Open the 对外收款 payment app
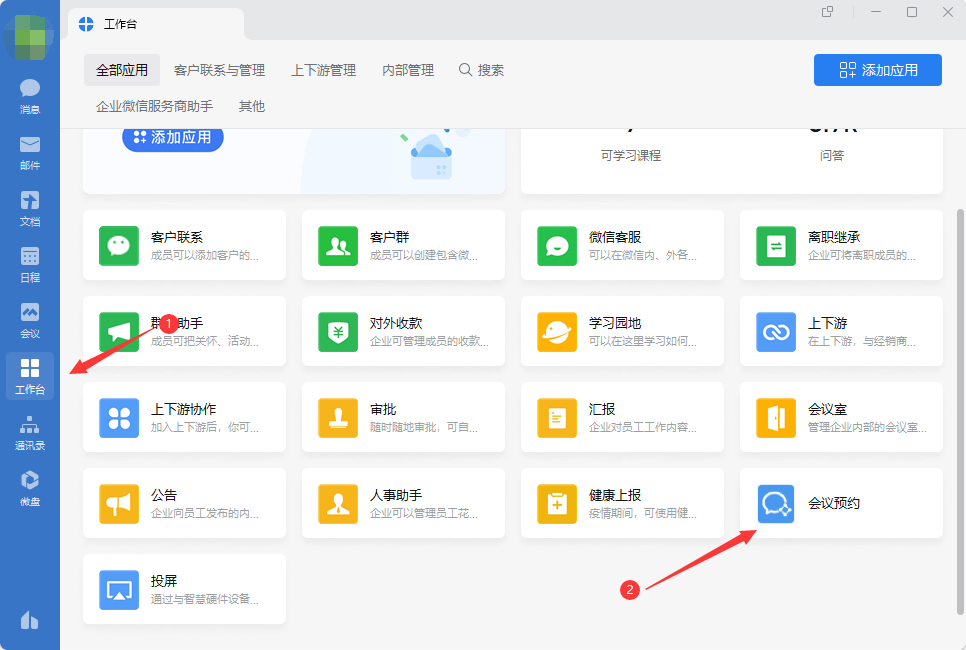Image resolution: width=966 pixels, height=650 pixels. click(x=338, y=332)
